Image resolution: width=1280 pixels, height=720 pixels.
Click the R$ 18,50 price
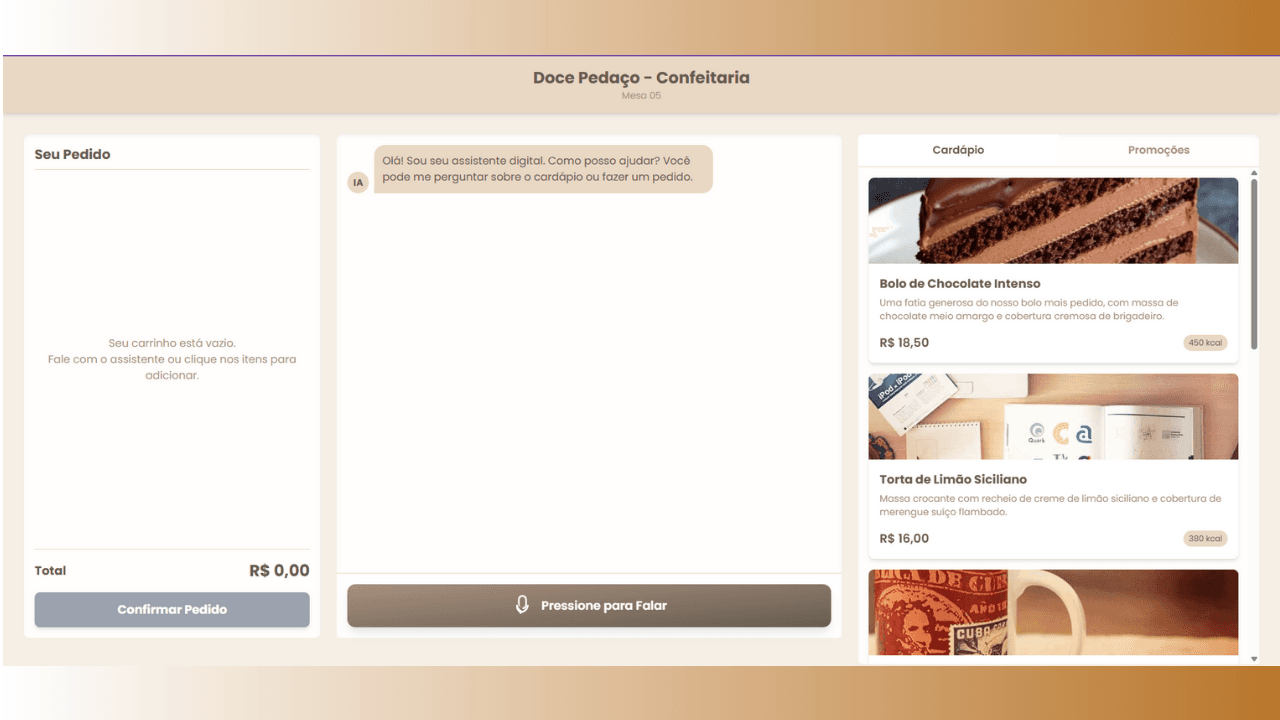pyautogui.click(x=904, y=343)
